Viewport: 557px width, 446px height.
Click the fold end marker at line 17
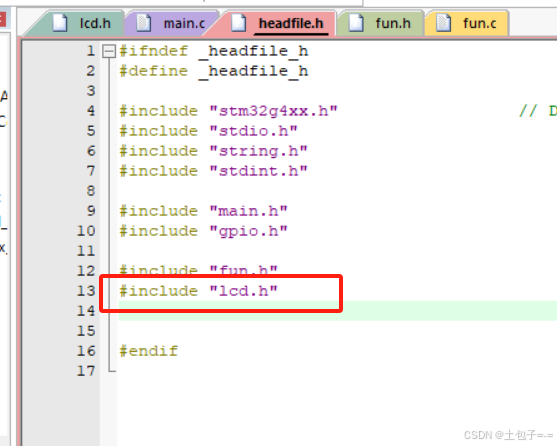pyautogui.click(x=112, y=369)
